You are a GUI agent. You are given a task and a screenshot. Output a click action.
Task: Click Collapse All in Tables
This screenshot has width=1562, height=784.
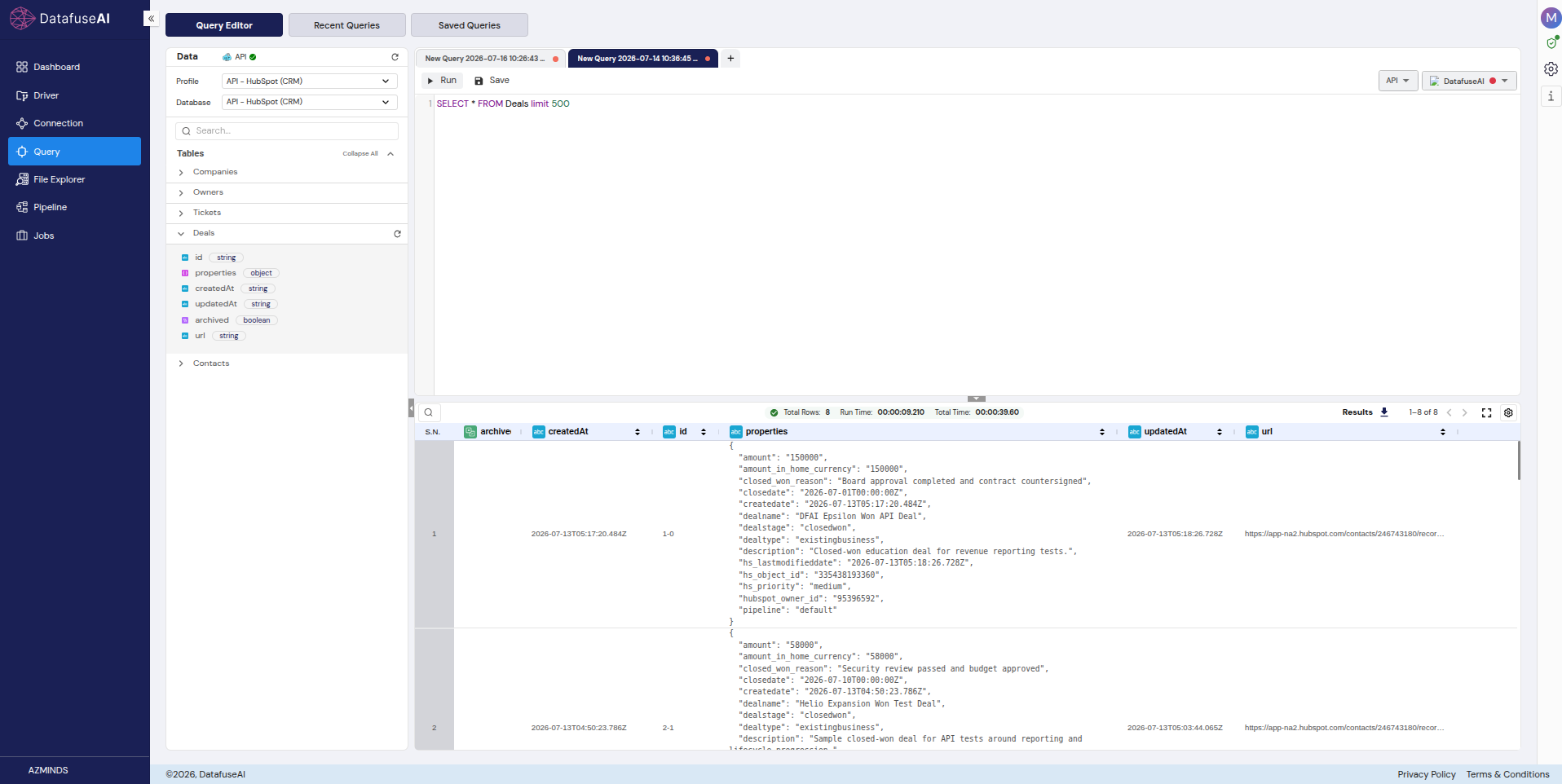[360, 153]
